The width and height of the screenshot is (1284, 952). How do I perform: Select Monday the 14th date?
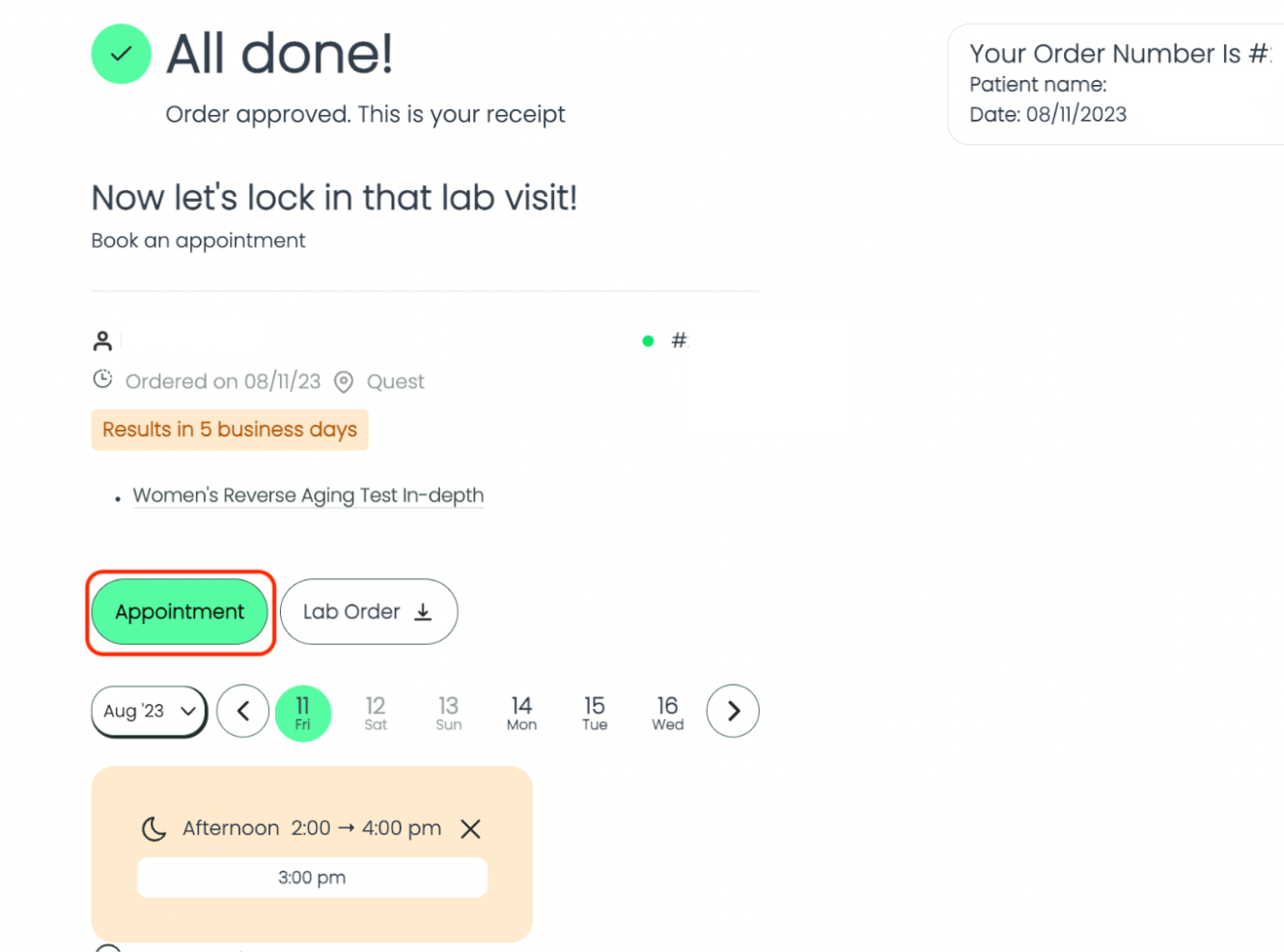521,714
